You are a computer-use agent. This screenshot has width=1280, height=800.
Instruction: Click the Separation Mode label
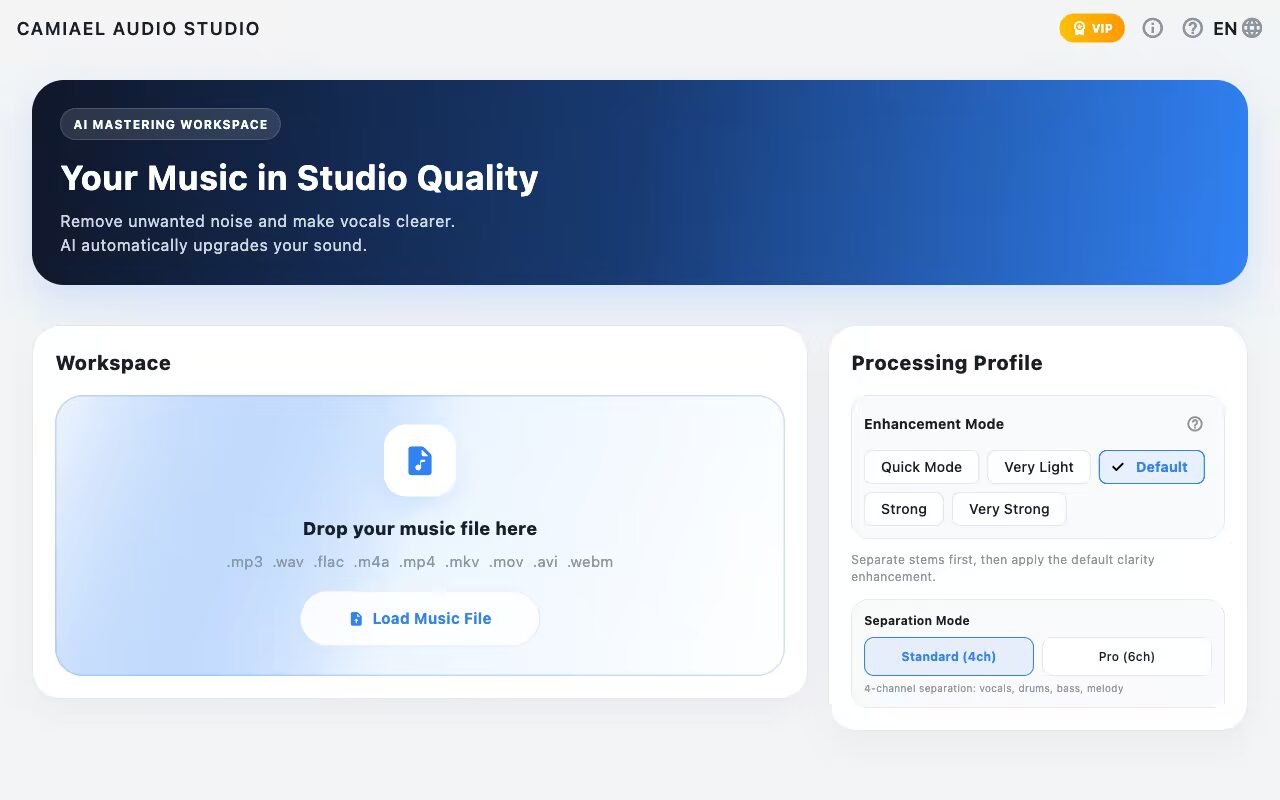917,621
